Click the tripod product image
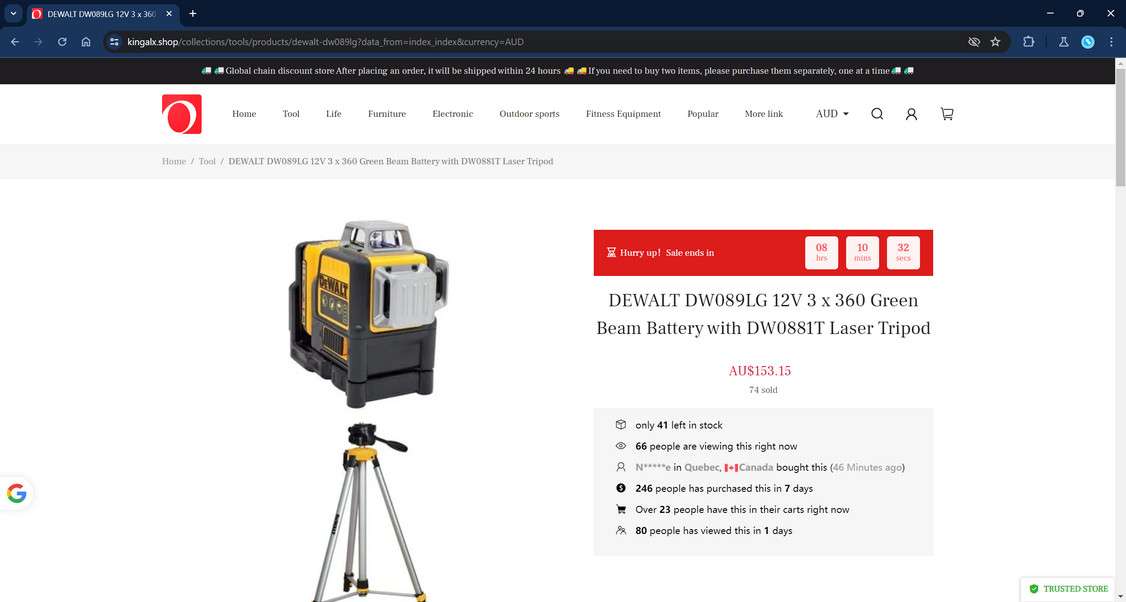 click(369, 511)
